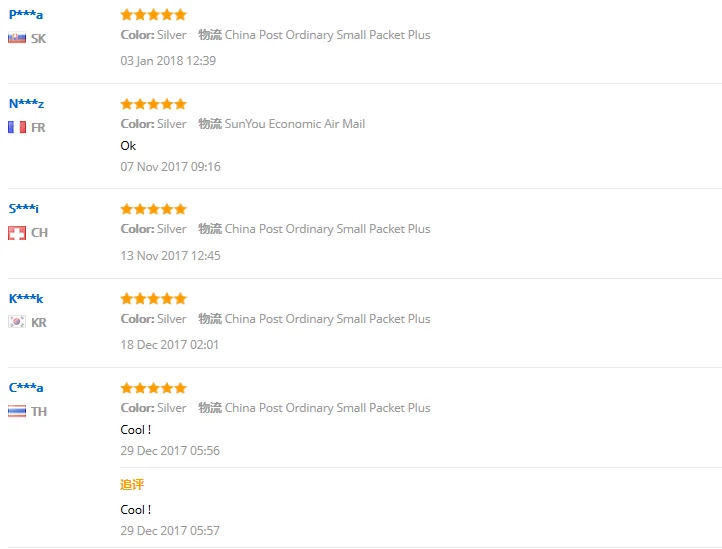Click the 'Ok' review comment text
Viewport: 722px width, 549px height.
click(128, 146)
